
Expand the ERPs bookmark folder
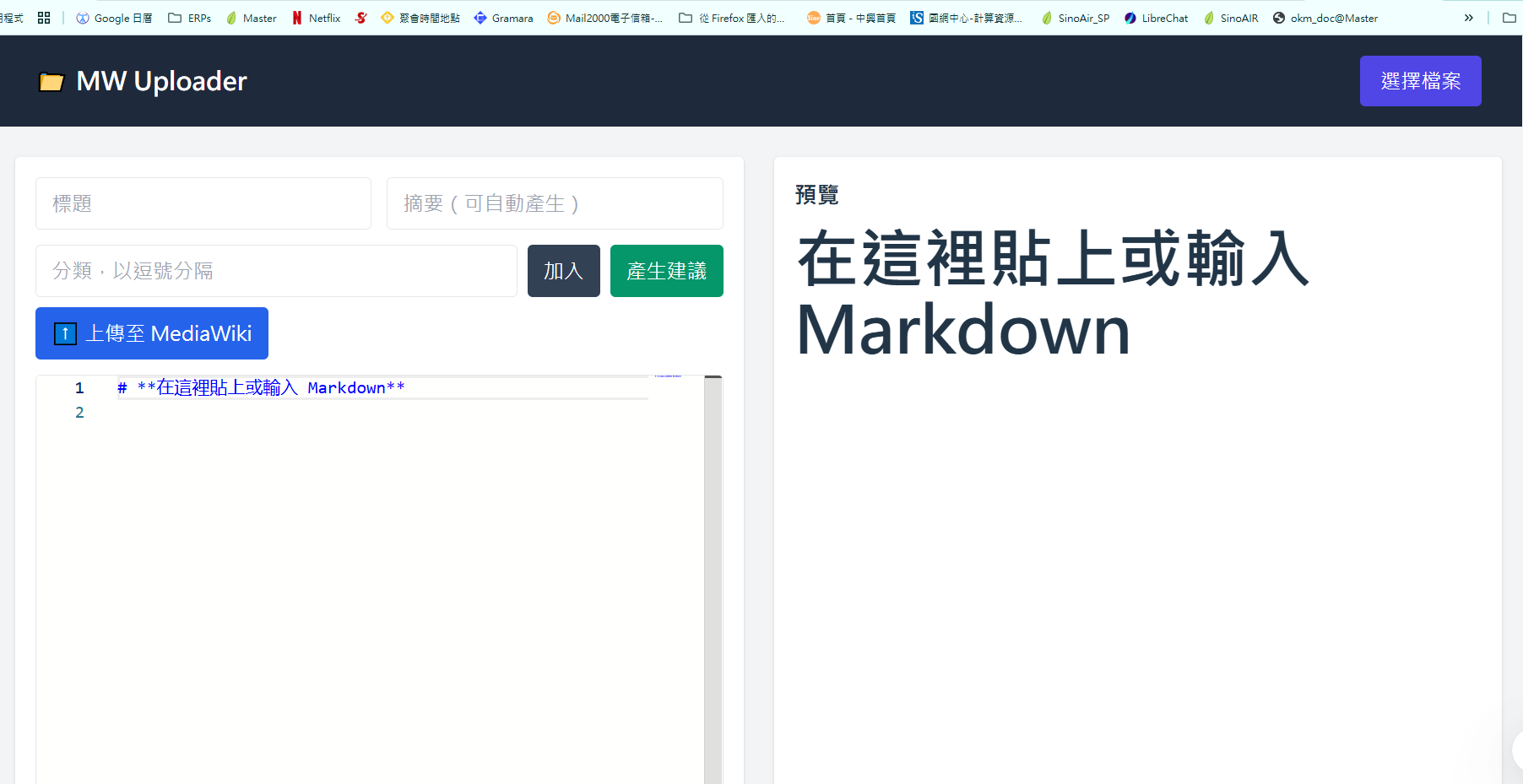point(190,18)
